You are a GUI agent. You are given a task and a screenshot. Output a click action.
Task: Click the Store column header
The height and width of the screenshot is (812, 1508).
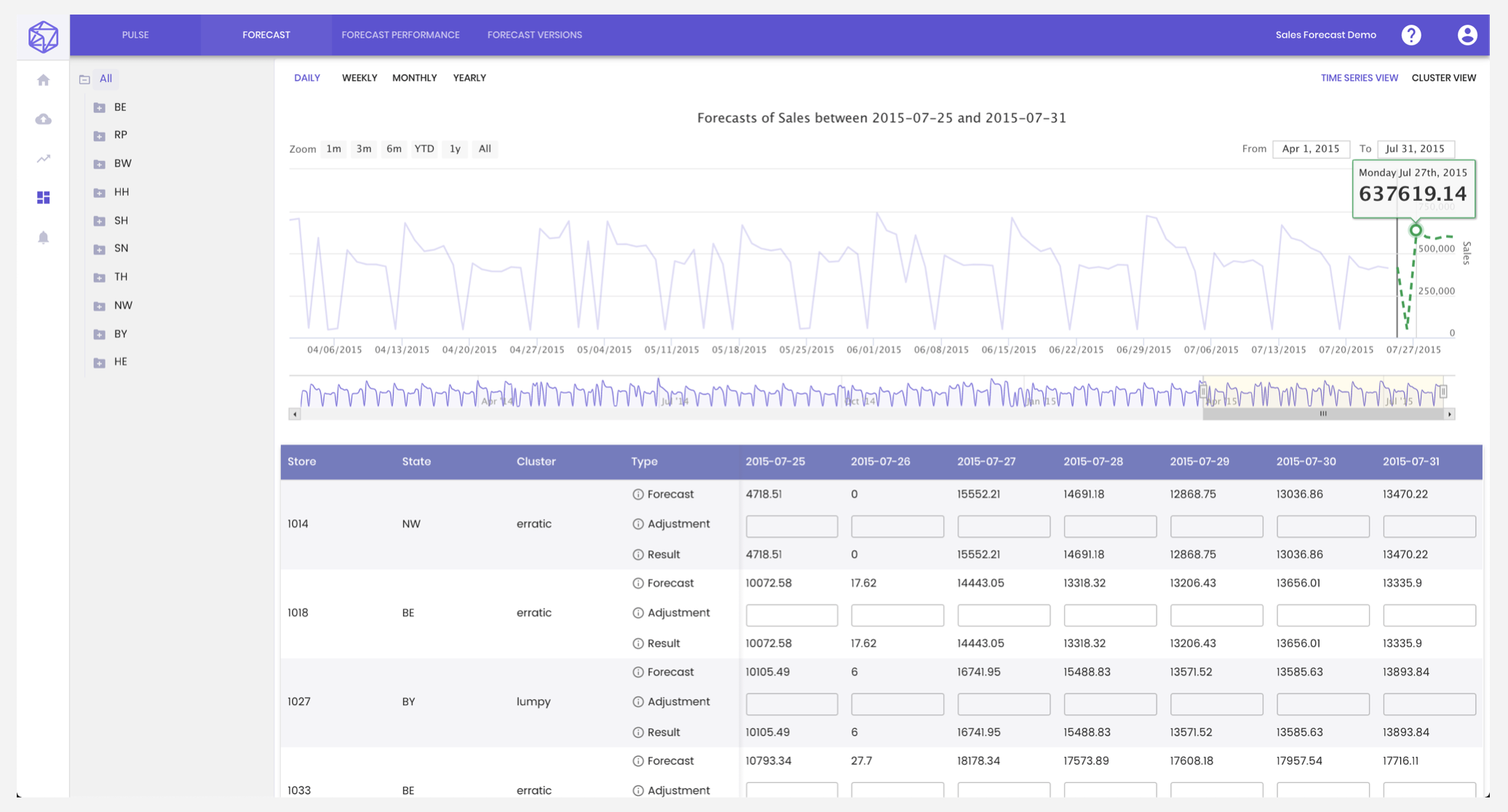[x=302, y=462]
